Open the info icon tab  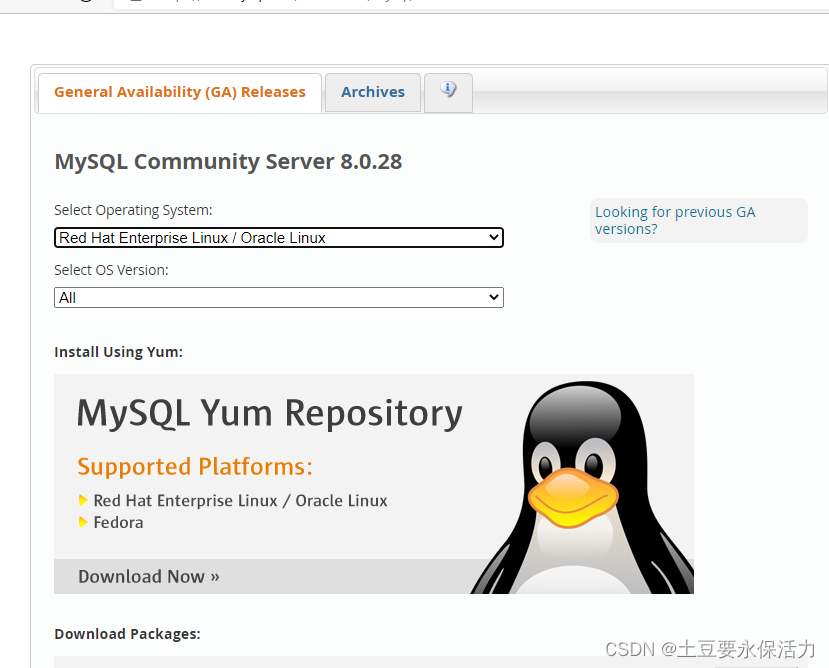pos(448,93)
